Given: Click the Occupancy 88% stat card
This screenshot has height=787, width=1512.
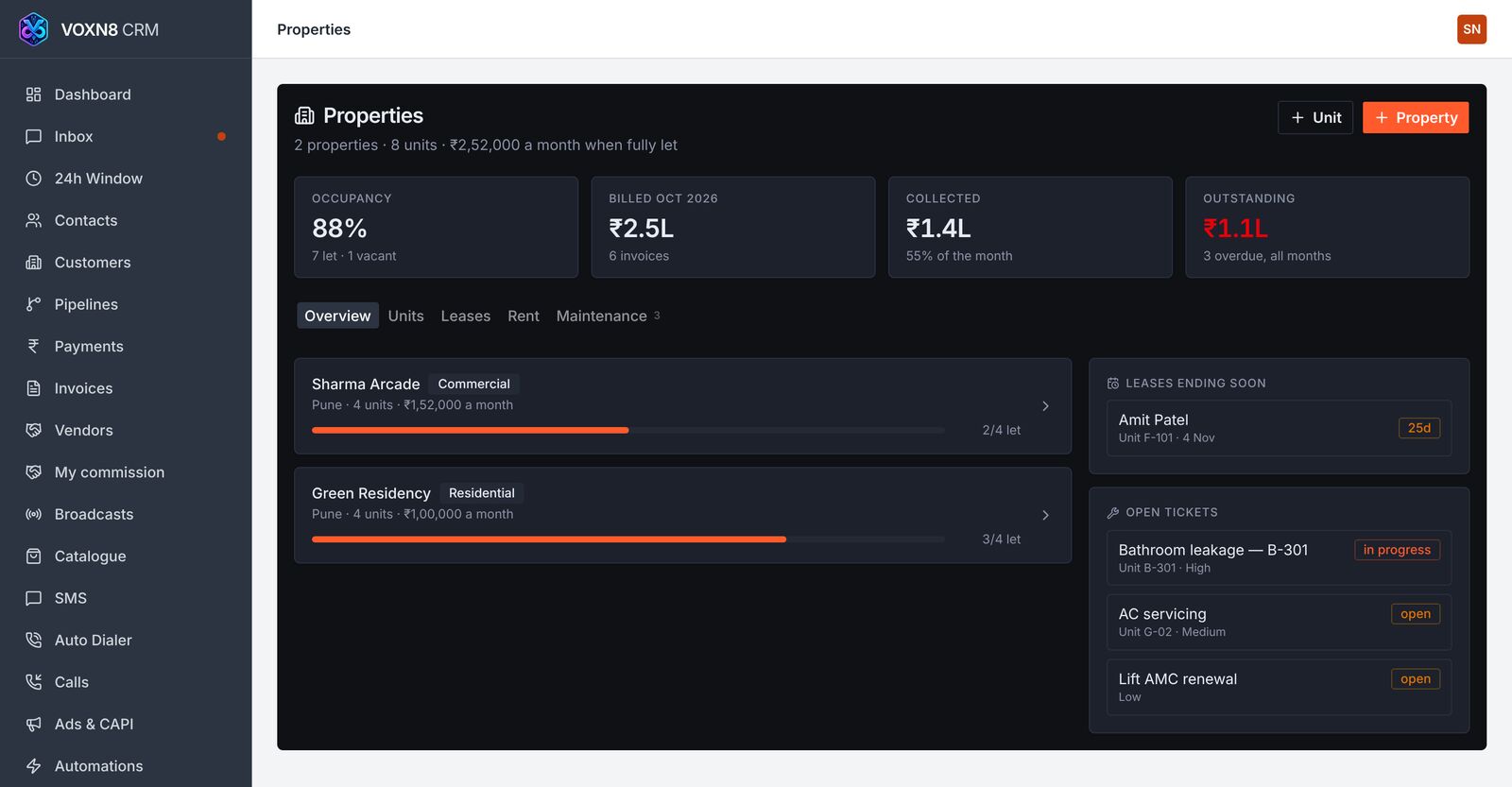Looking at the screenshot, I should (x=436, y=227).
